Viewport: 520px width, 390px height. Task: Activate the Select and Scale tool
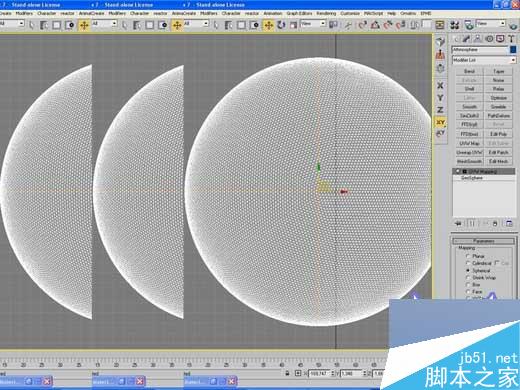(x=293, y=25)
